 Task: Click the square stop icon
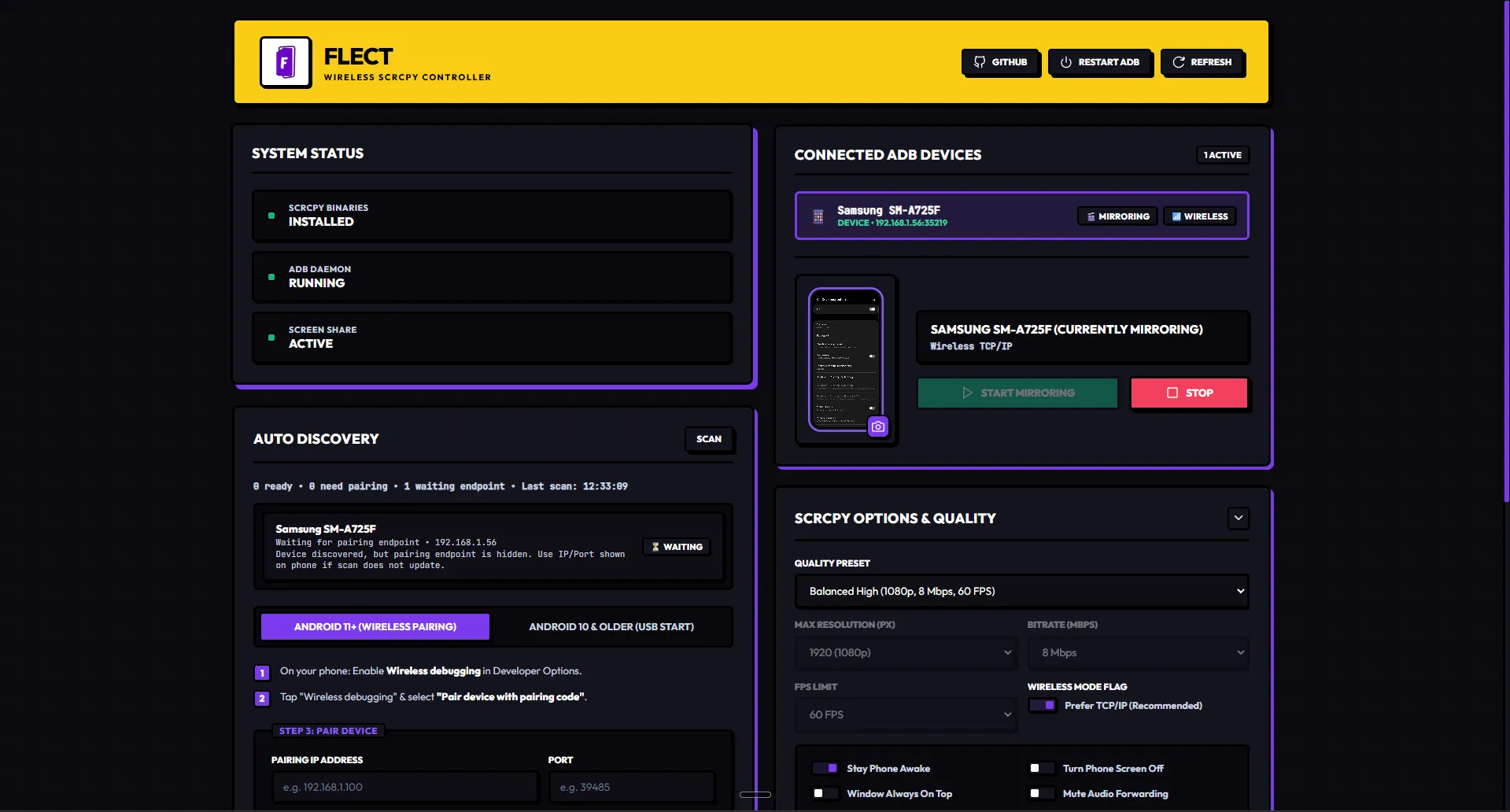1172,393
